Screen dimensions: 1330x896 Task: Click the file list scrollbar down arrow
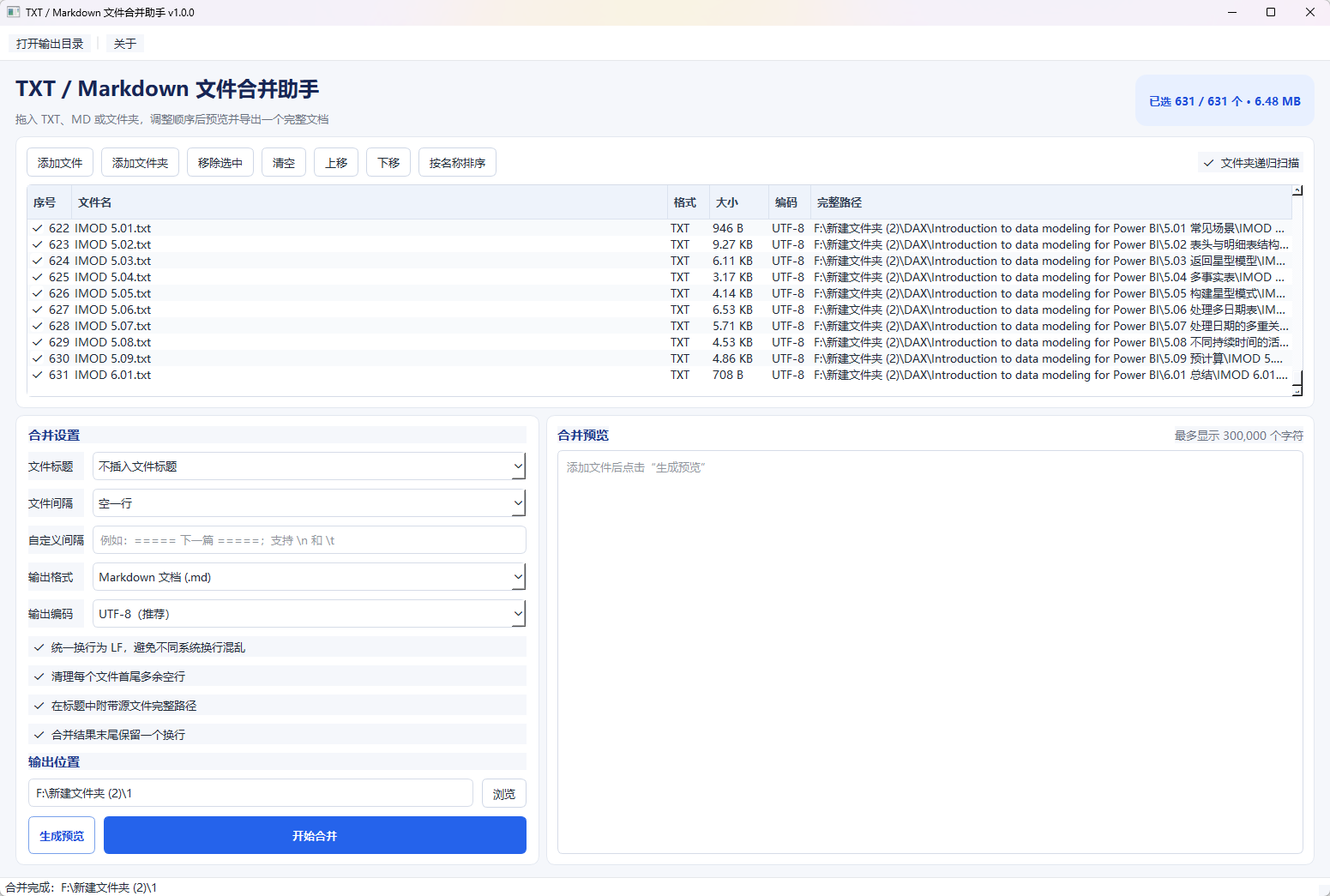click(x=1297, y=390)
